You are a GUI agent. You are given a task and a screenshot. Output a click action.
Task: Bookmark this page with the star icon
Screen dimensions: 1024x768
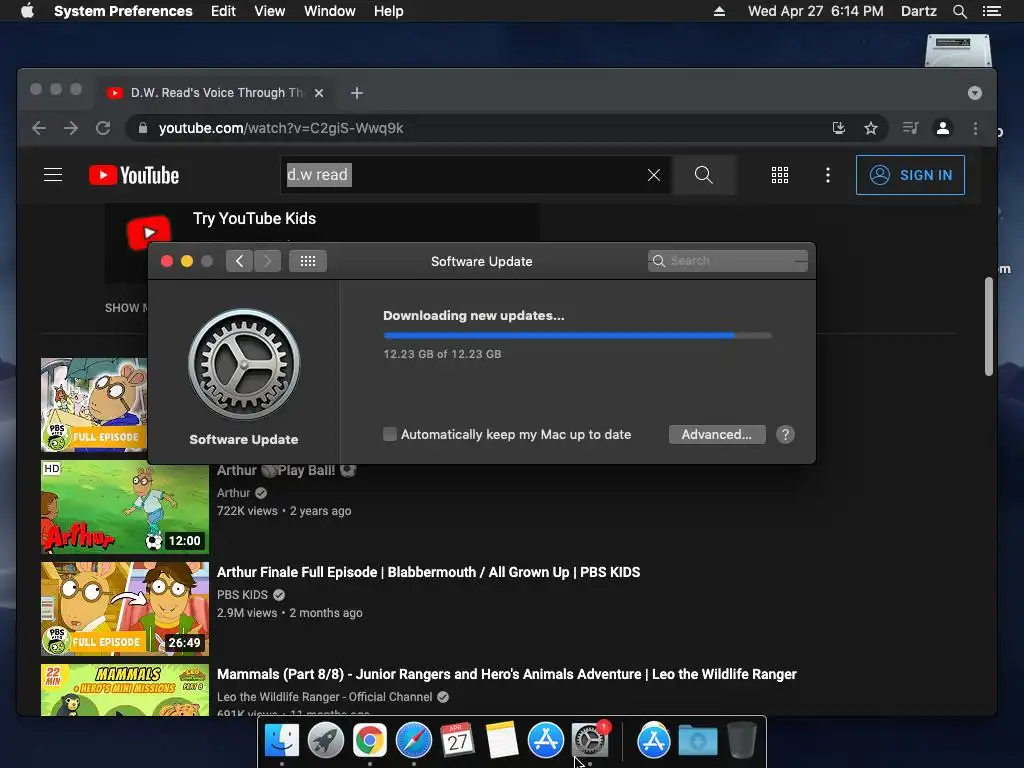point(871,128)
